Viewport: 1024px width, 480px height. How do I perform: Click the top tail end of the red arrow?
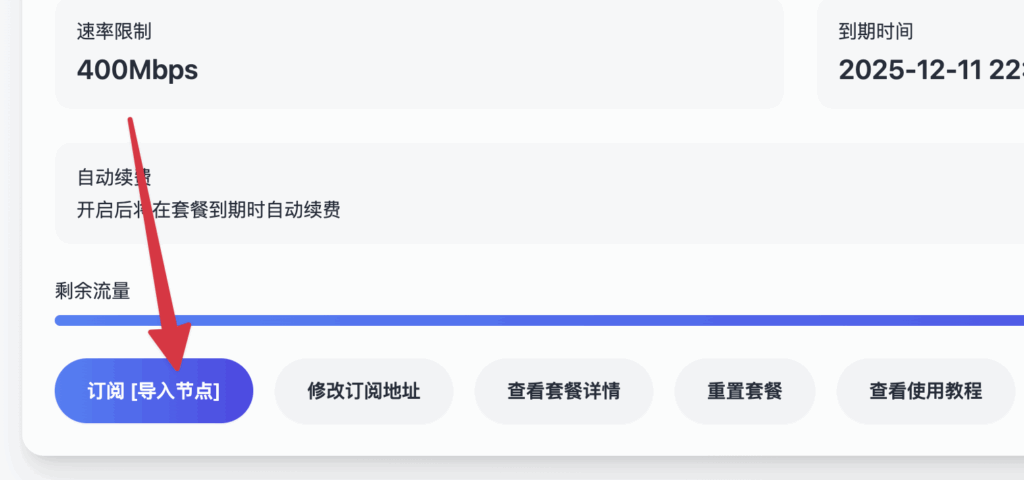pos(131,120)
